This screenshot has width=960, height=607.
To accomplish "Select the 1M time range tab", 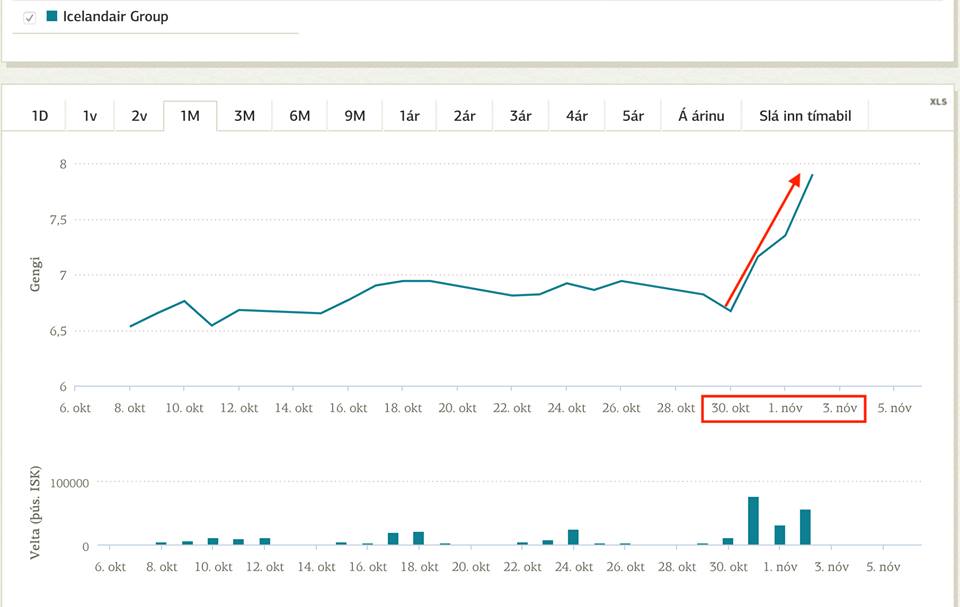I will coord(190,116).
